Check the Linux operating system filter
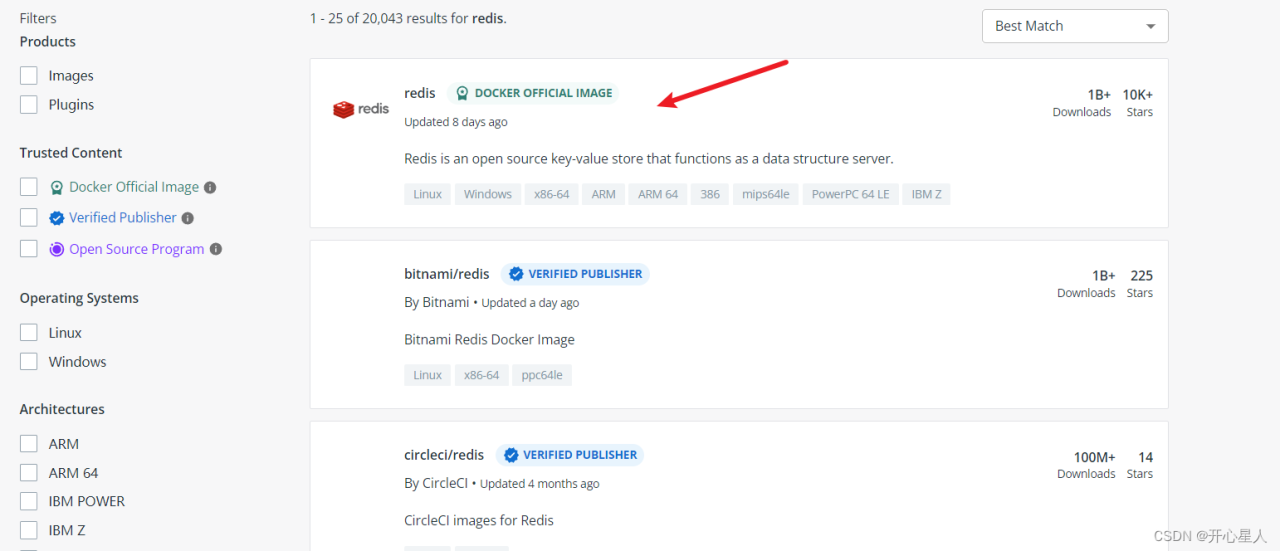 29,333
